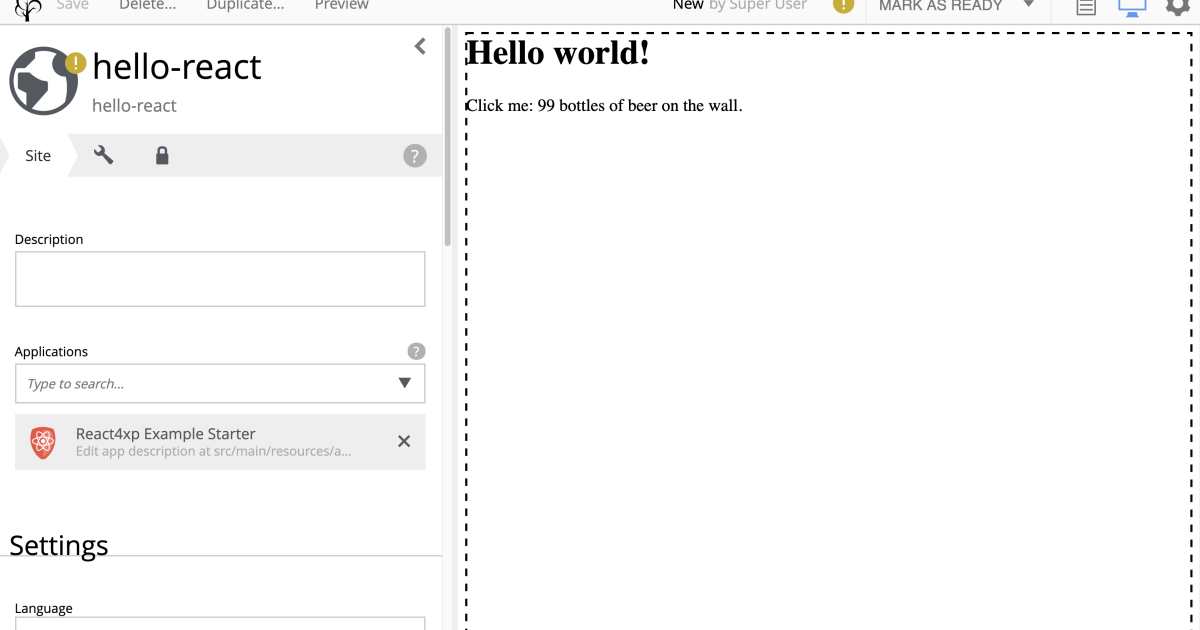Open the details panel list icon

coord(1085,7)
